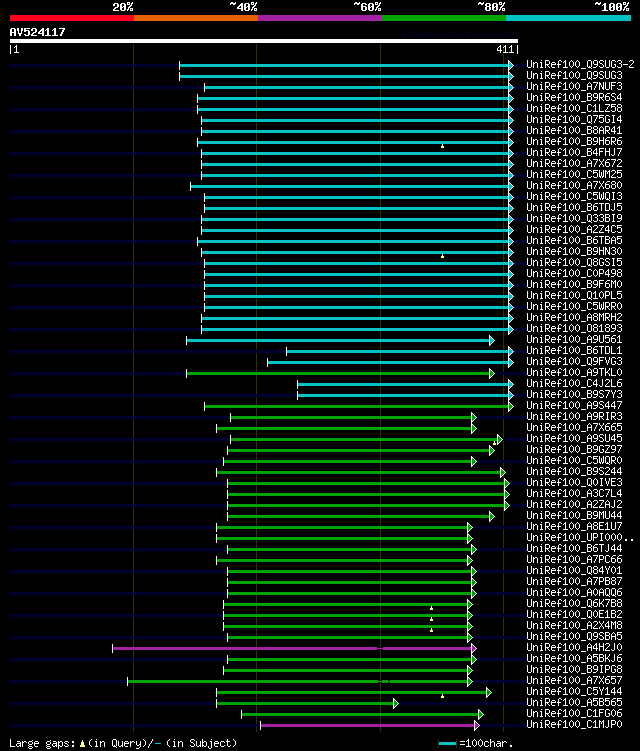Select UniRef100_B9F6M0 label
640x751 pixels.
574,284
